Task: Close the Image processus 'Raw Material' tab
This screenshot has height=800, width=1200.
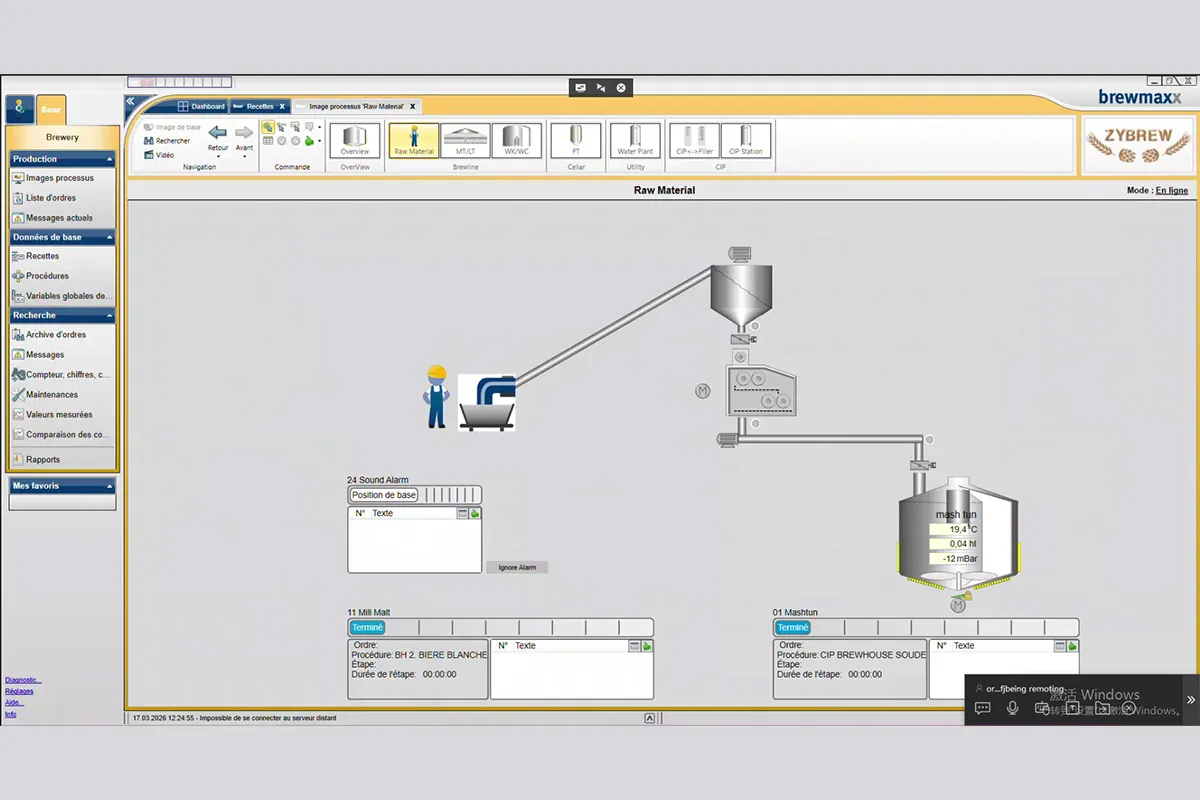Action: (x=412, y=106)
